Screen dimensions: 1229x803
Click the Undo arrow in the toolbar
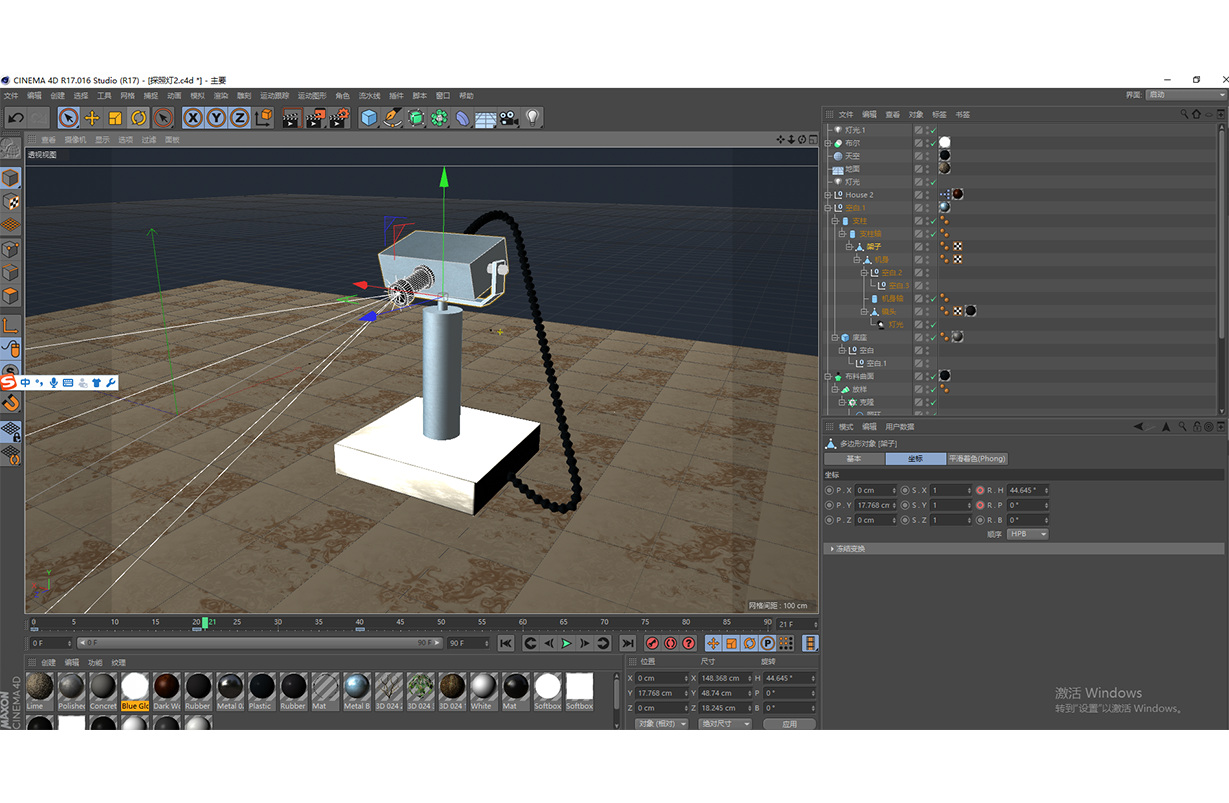(16, 118)
